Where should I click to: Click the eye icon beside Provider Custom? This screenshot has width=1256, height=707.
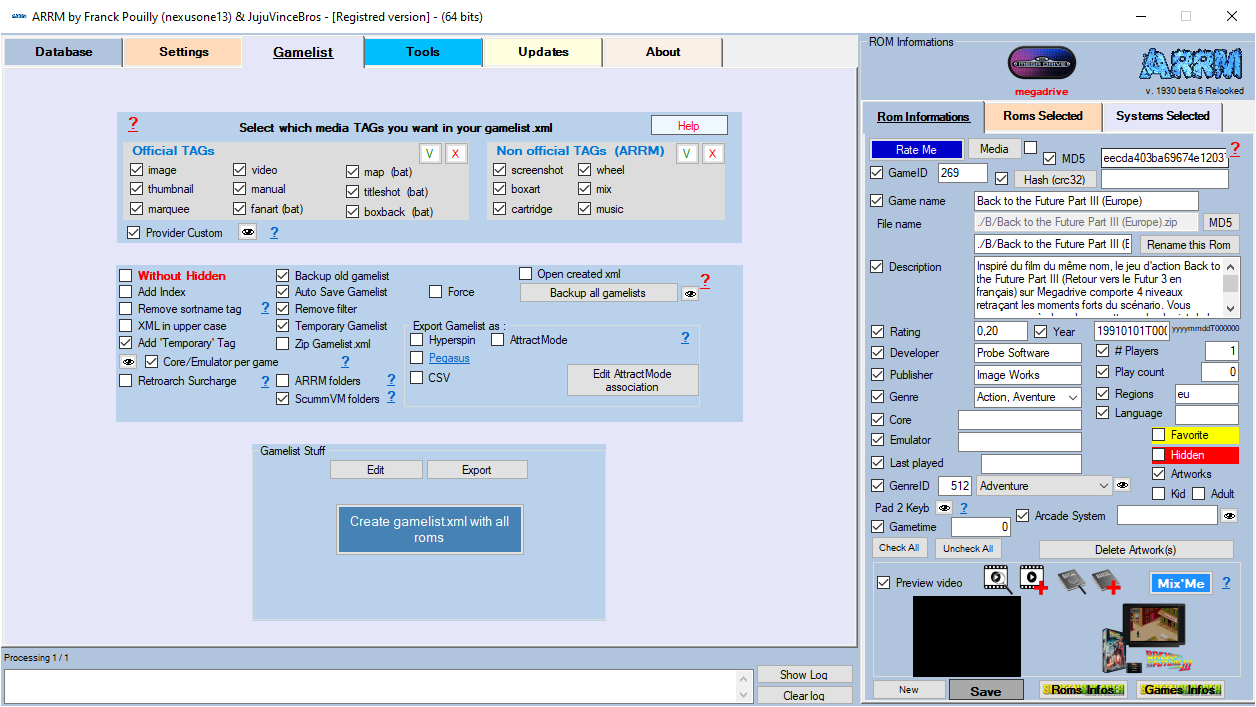(x=247, y=232)
